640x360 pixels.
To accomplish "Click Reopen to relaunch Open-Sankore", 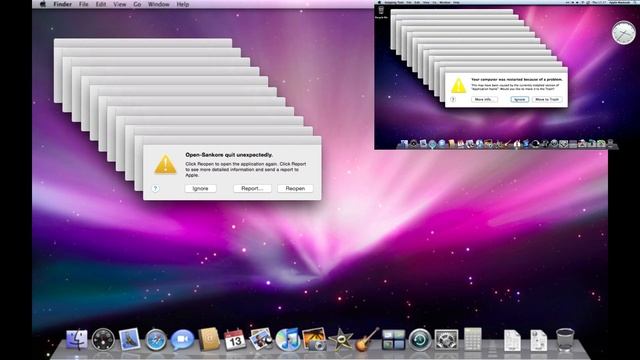I will 295,189.
